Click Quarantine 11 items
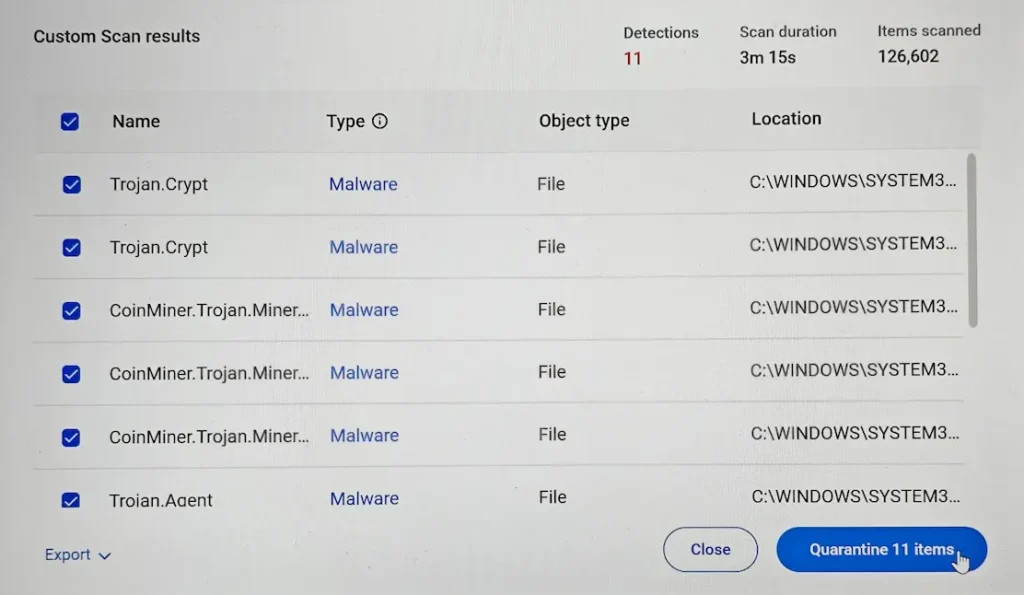This screenshot has height=595, width=1024. 881,549
